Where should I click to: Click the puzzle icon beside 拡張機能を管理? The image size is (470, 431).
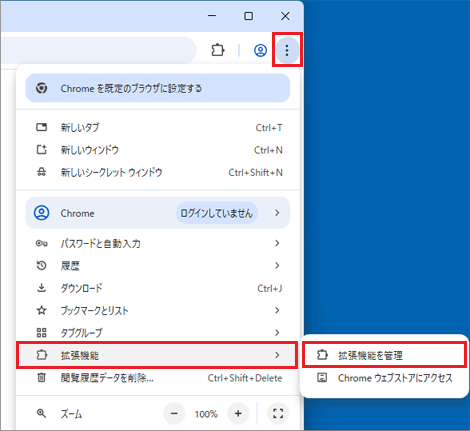322,355
